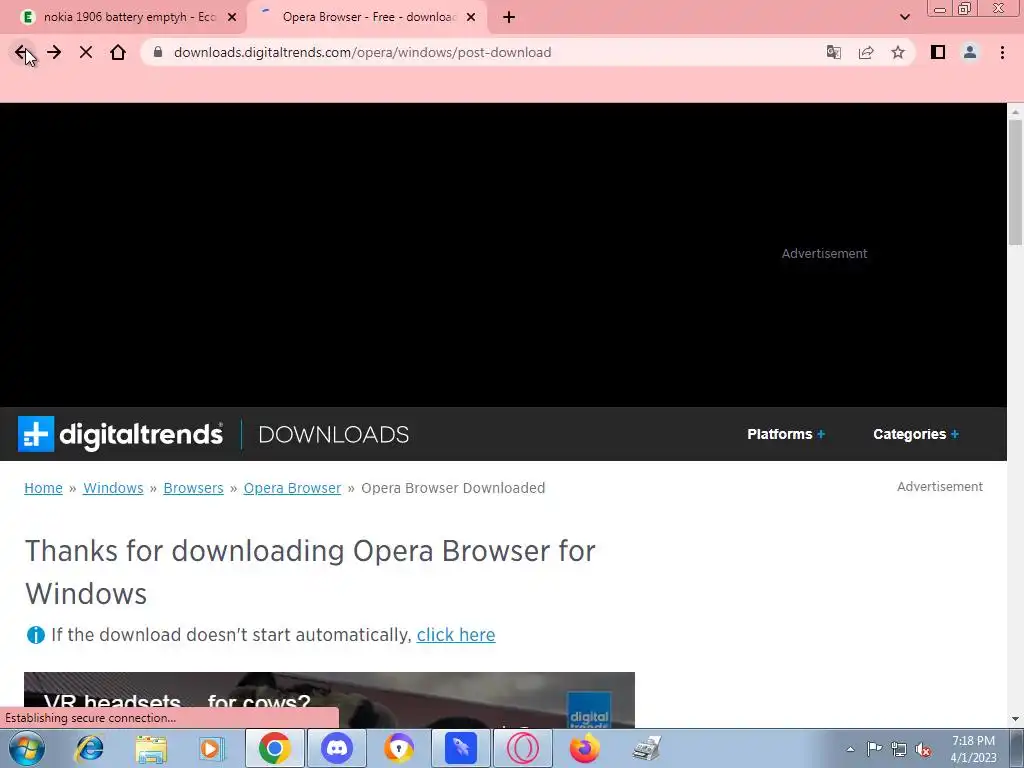Expand the tab search dropdown
Image resolution: width=1024 pixels, height=768 pixels.
tap(904, 17)
